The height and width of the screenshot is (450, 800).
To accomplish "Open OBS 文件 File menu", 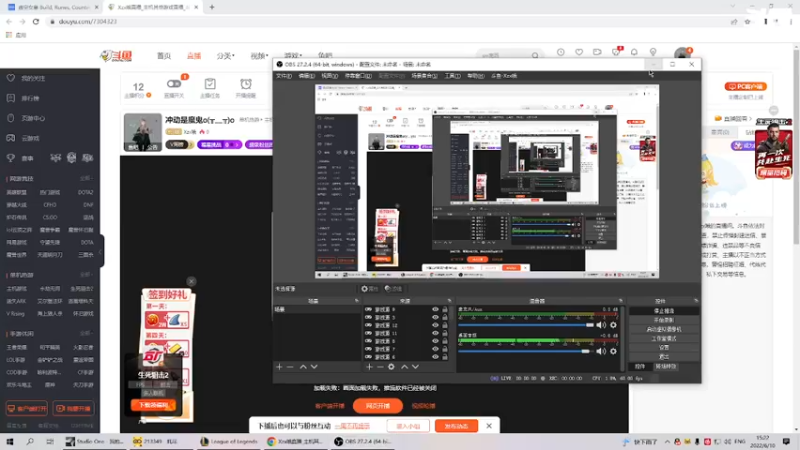I will 284,76.
